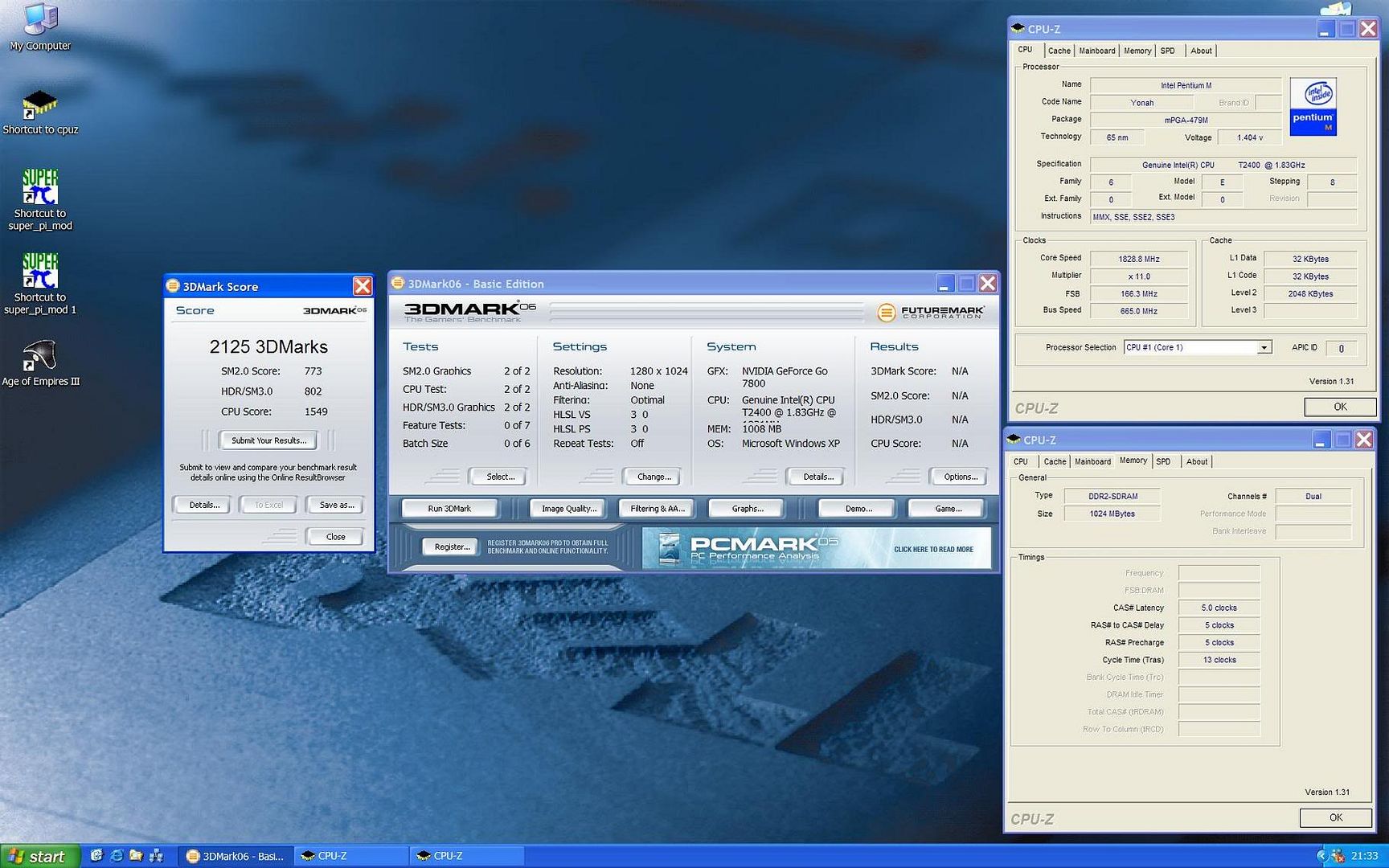The height and width of the screenshot is (868, 1389).
Task: Select the Shortcut to super_pi_mod 1 icon
Action: click(40, 283)
